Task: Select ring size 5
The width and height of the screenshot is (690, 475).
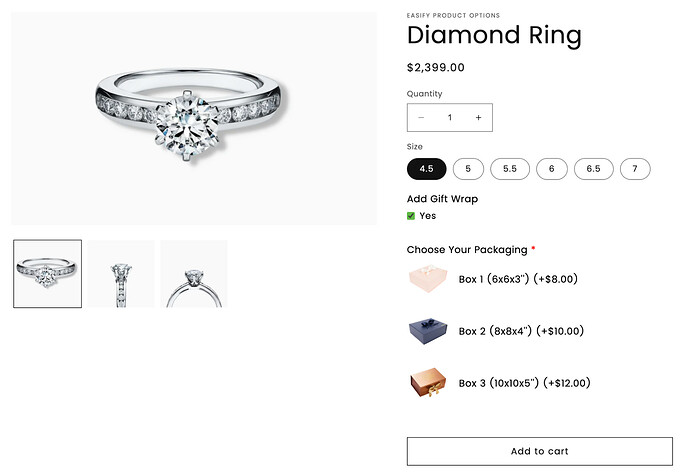Action: 468,169
